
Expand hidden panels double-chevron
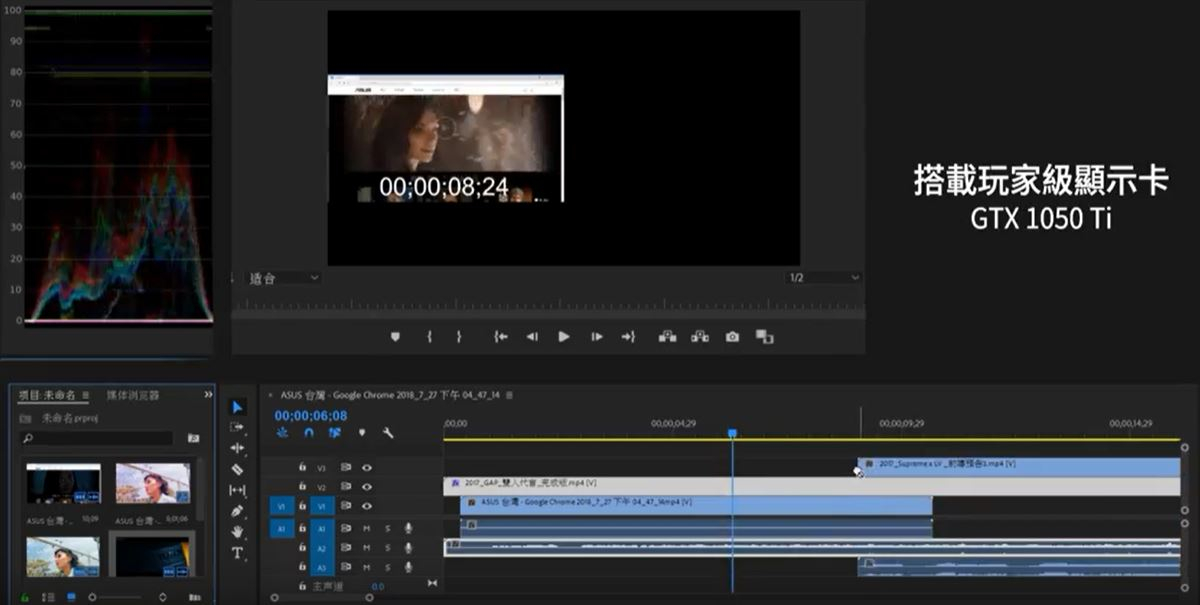click(208, 395)
